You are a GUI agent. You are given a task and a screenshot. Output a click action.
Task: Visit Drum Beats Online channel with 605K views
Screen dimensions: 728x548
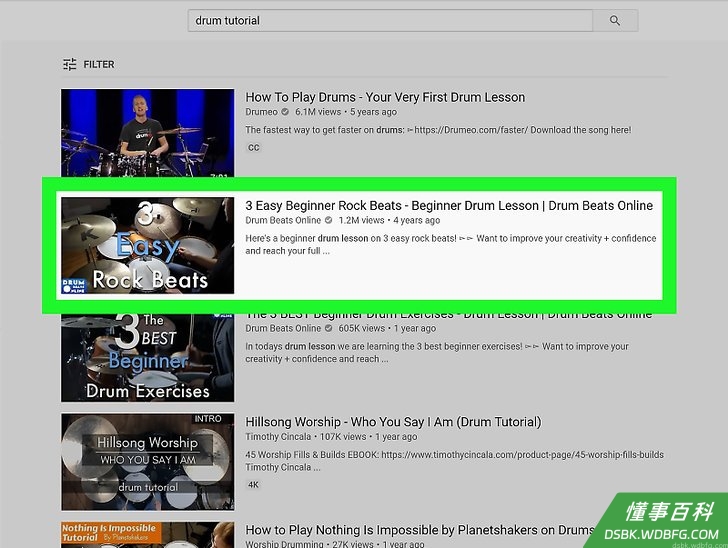pos(283,328)
